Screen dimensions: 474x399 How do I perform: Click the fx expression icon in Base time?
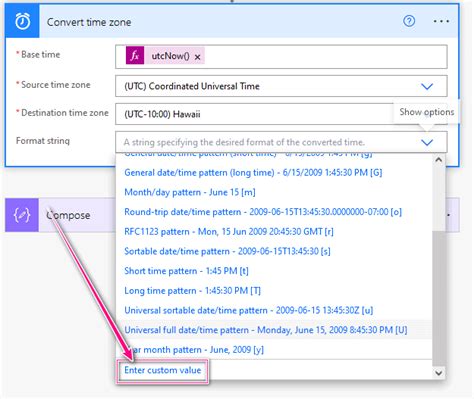click(x=135, y=56)
